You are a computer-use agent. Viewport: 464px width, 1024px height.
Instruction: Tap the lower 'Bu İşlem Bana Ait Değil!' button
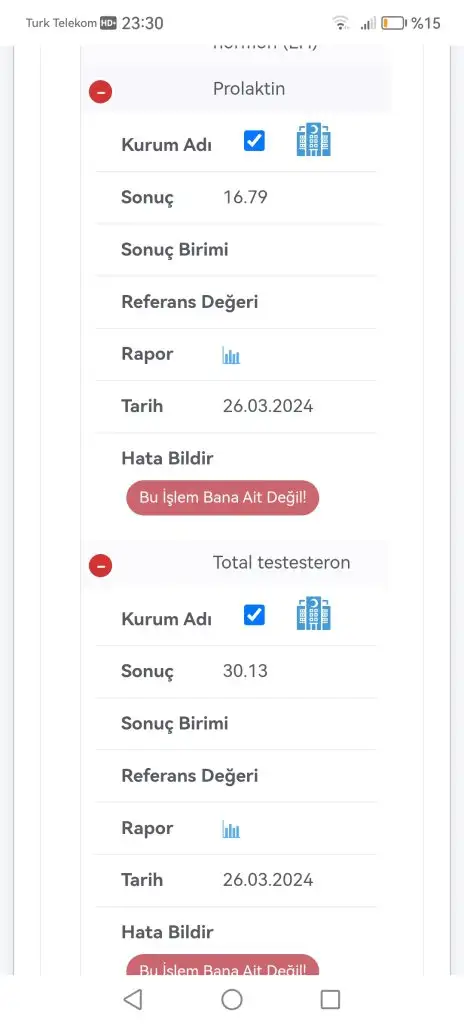point(223,965)
